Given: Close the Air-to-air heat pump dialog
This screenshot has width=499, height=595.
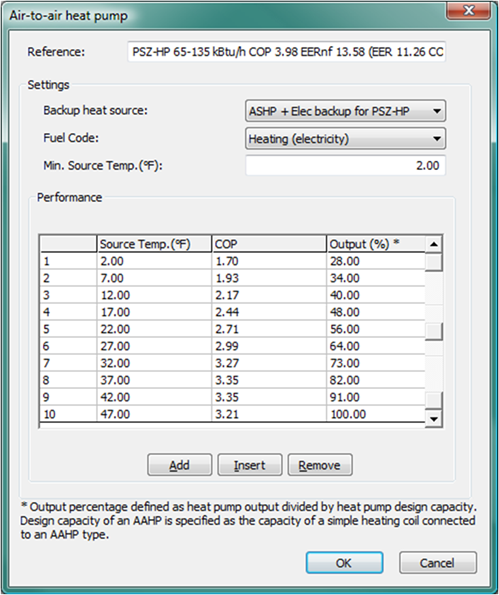Looking at the screenshot, I should click(468, 11).
